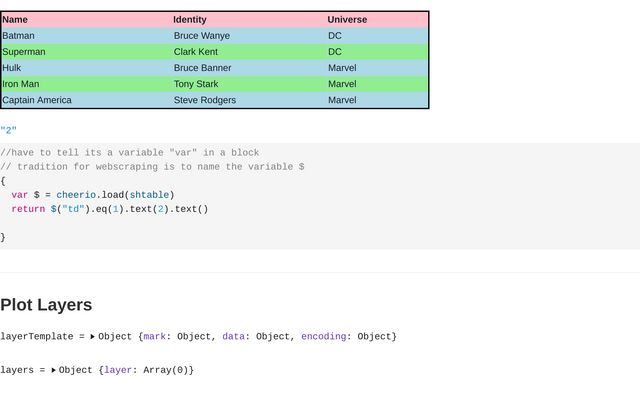640x400 pixels.
Task: Click the encoding property in layerTemplate
Action: click(324, 337)
